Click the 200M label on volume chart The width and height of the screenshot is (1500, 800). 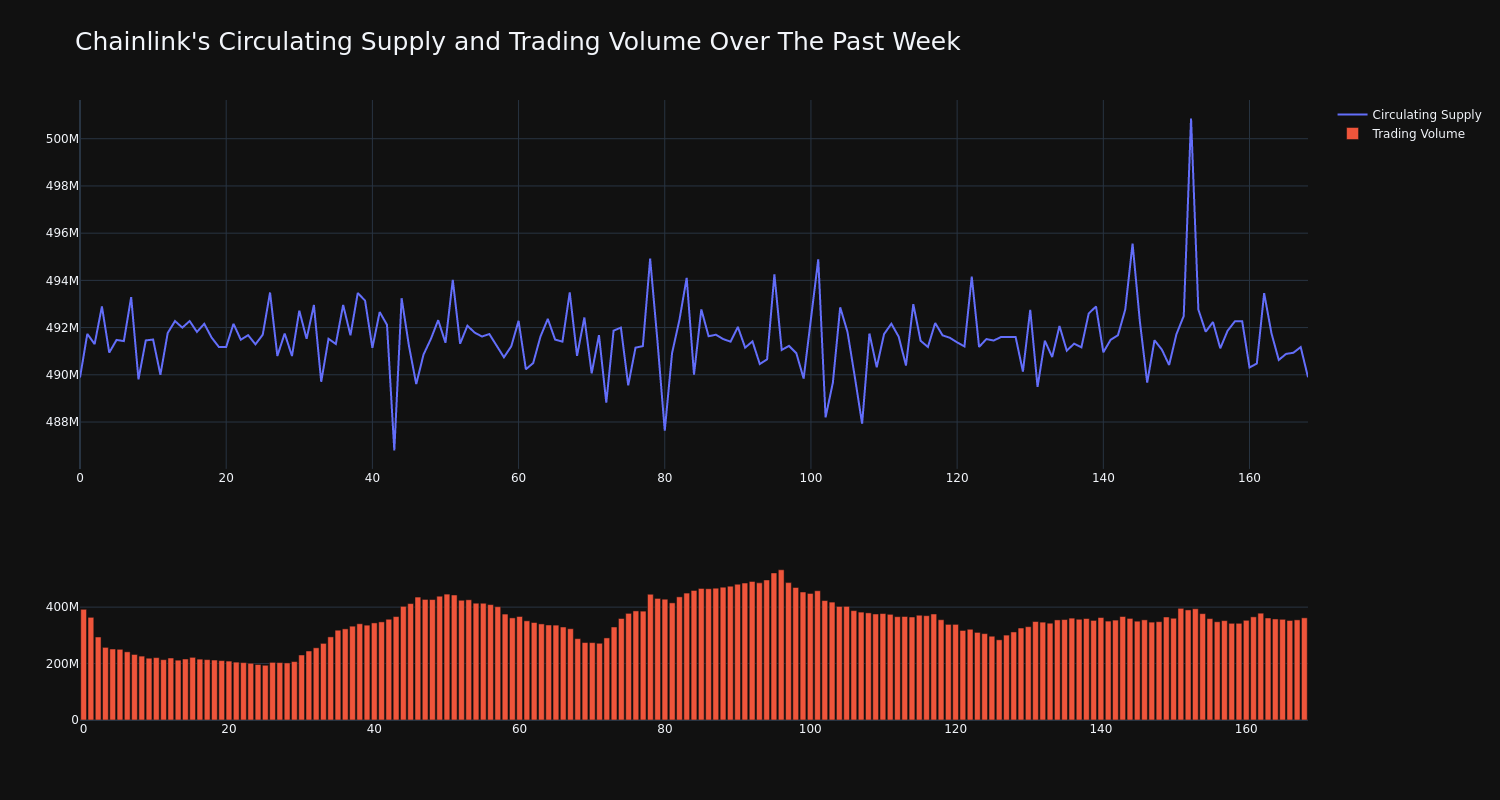62,664
